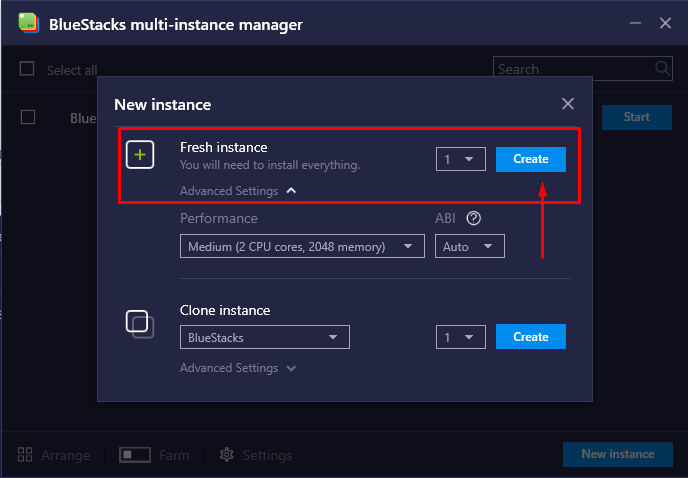688x478 pixels.
Task: Click the 'Fresh instance' heading text
Action: coord(223,147)
